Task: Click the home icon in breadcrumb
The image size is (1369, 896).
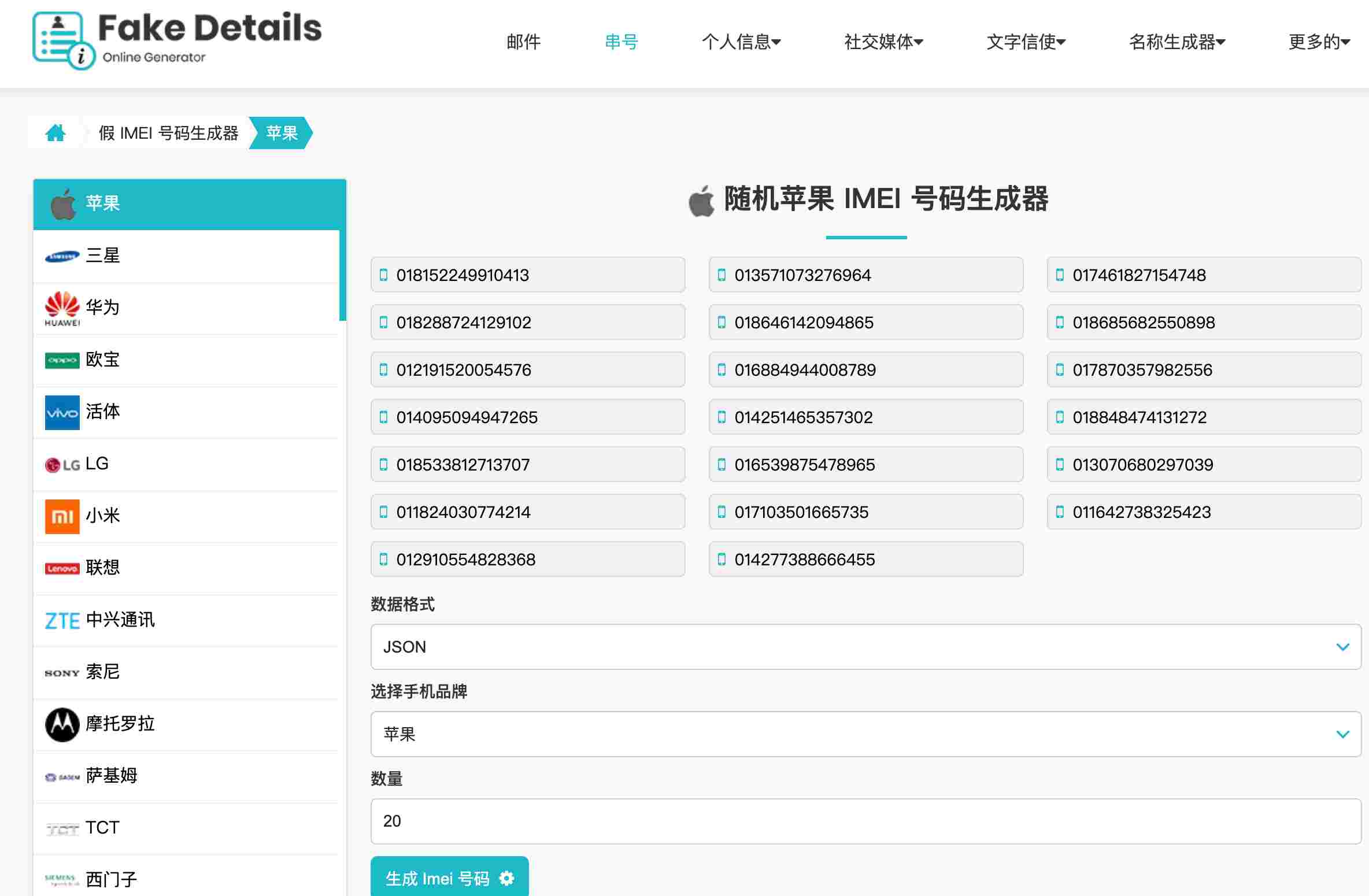Action: tap(55, 133)
